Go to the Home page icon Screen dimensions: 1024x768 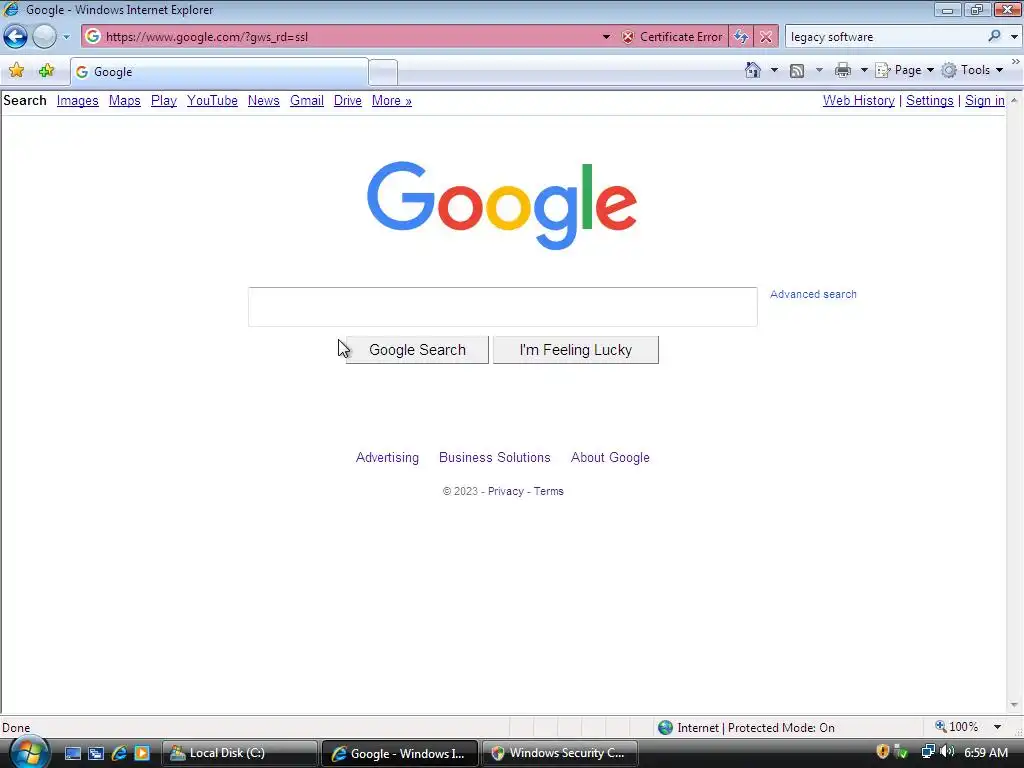pyautogui.click(x=753, y=70)
